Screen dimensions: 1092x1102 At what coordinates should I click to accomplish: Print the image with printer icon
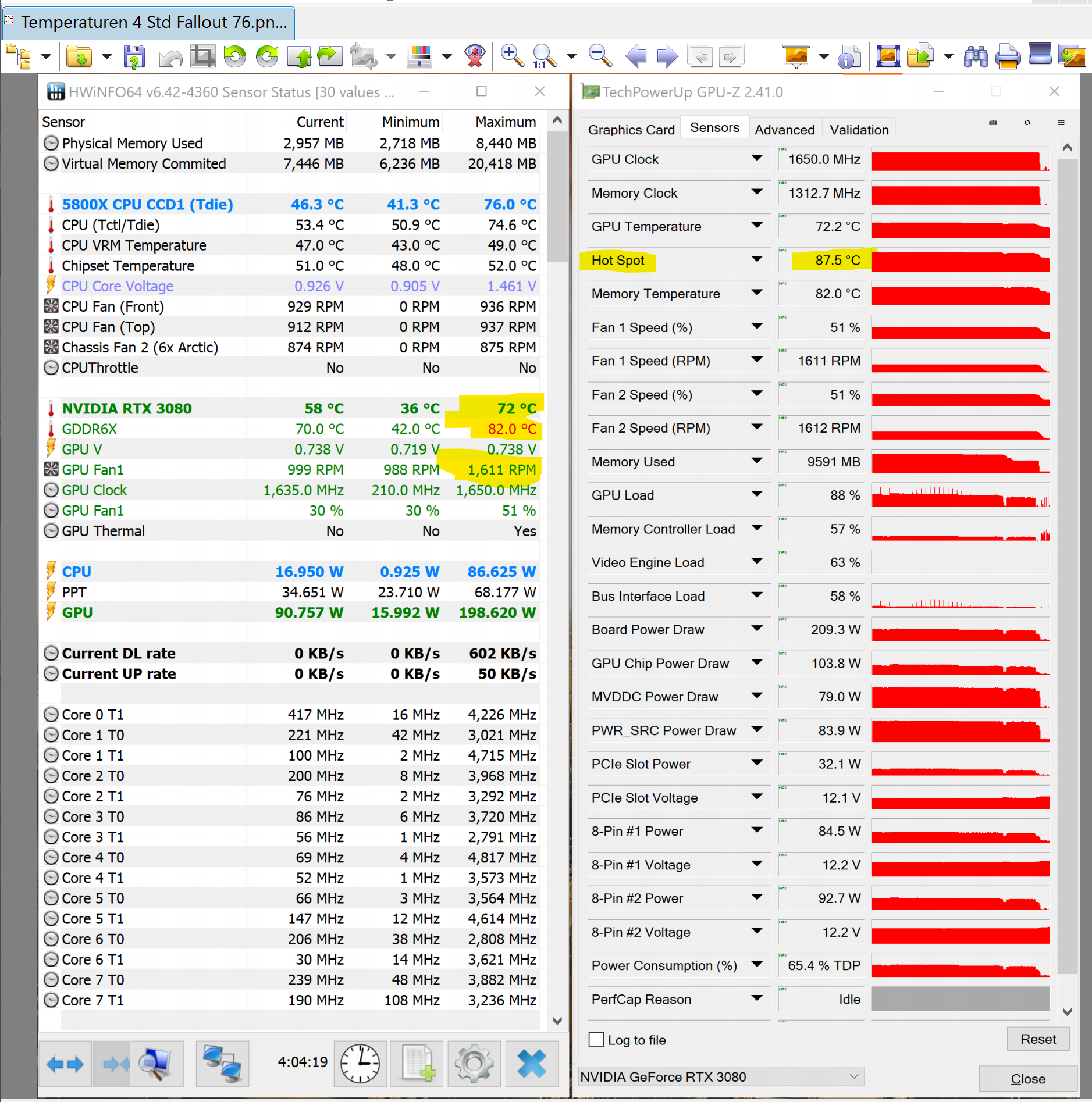pyautogui.click(x=1008, y=57)
